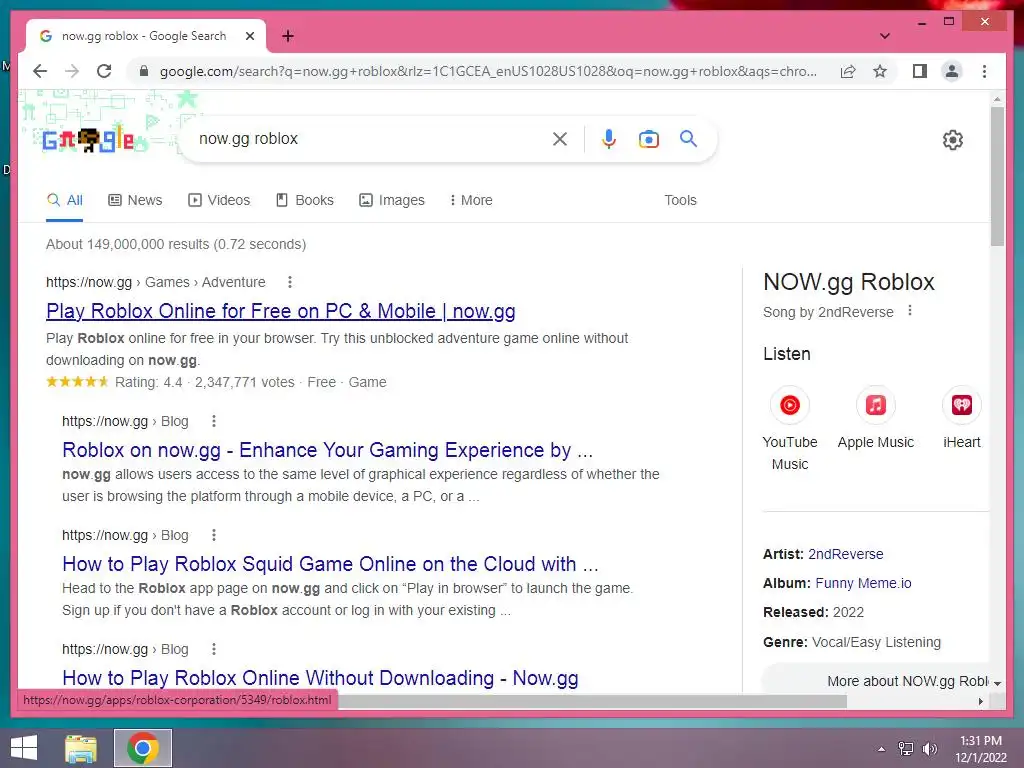Open the Chrome side panel

click(x=920, y=71)
